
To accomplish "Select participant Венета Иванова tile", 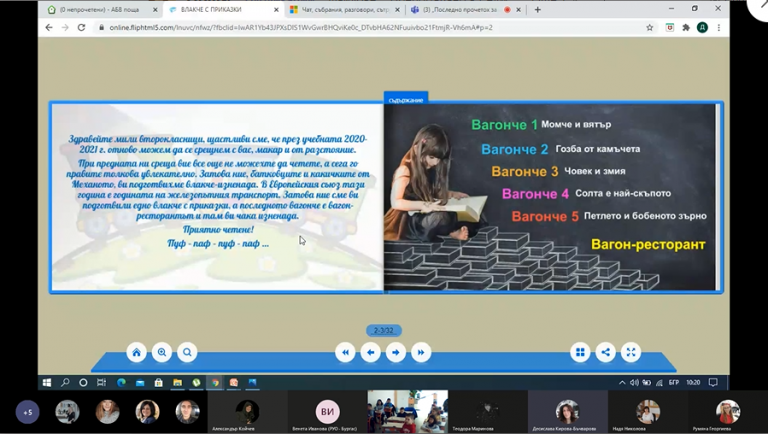I will 327,412.
